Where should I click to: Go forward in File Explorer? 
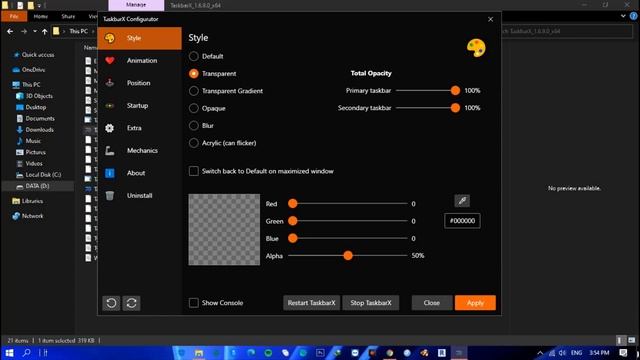(x=24, y=31)
